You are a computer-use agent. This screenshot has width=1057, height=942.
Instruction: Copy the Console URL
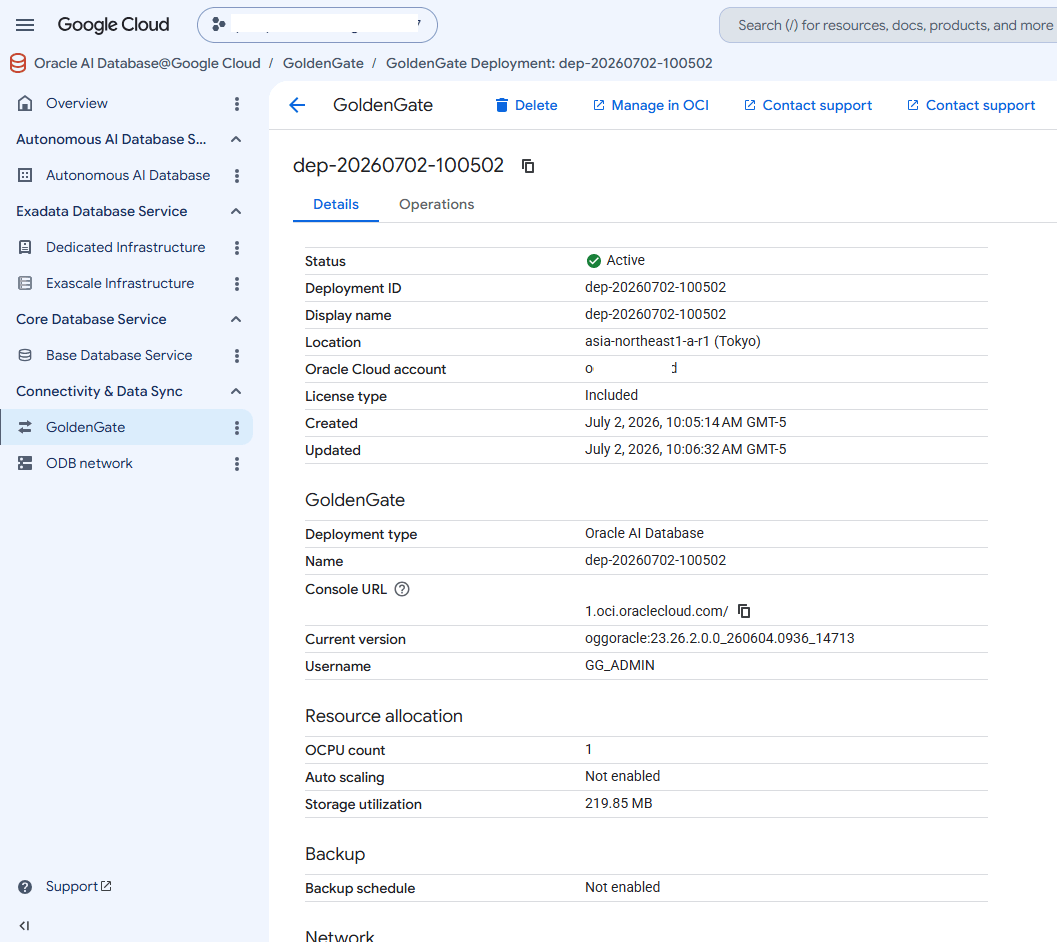pos(744,611)
